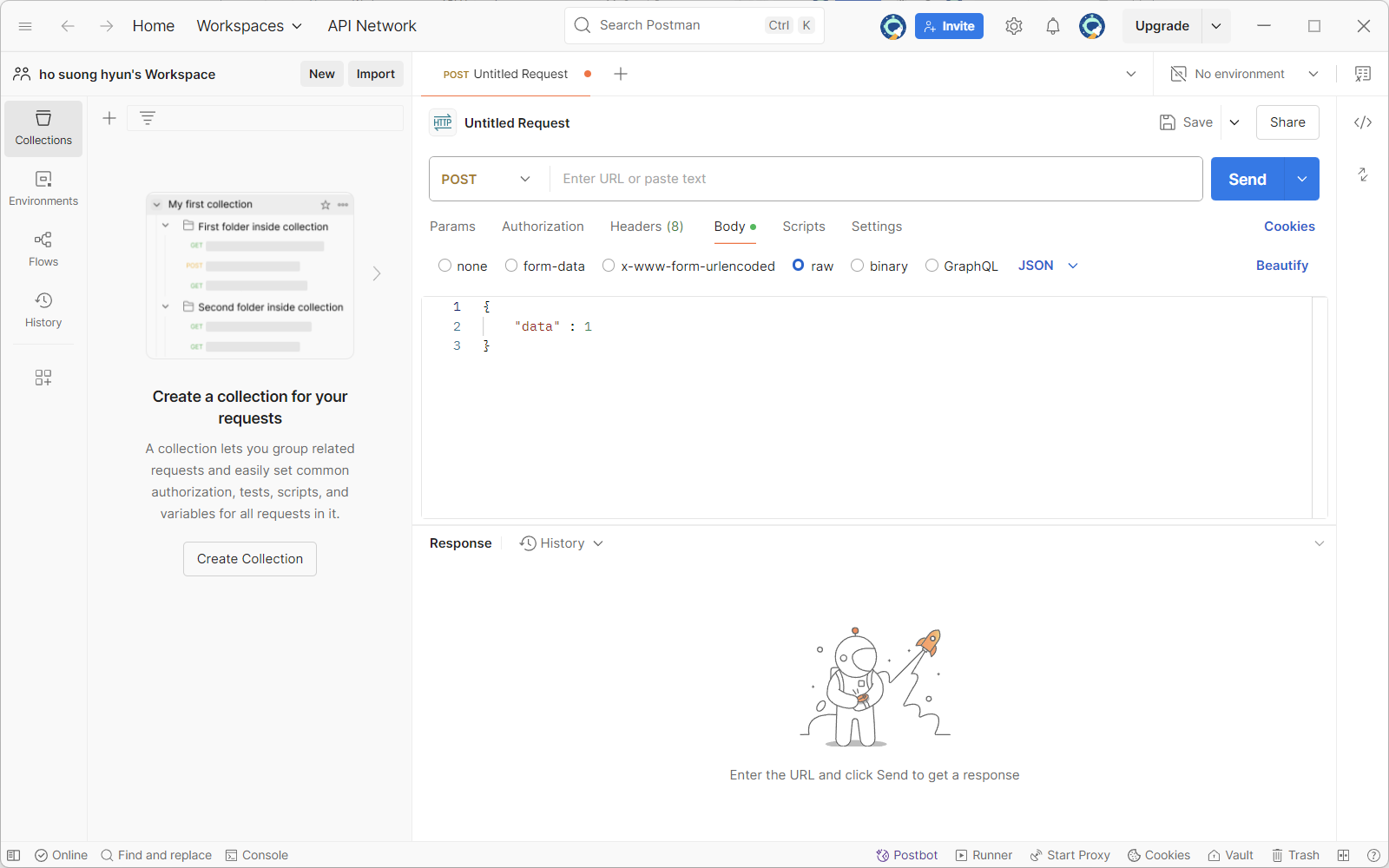The width and height of the screenshot is (1389, 868).
Task: Select the POST Untitled Request tab
Action: tap(506, 74)
